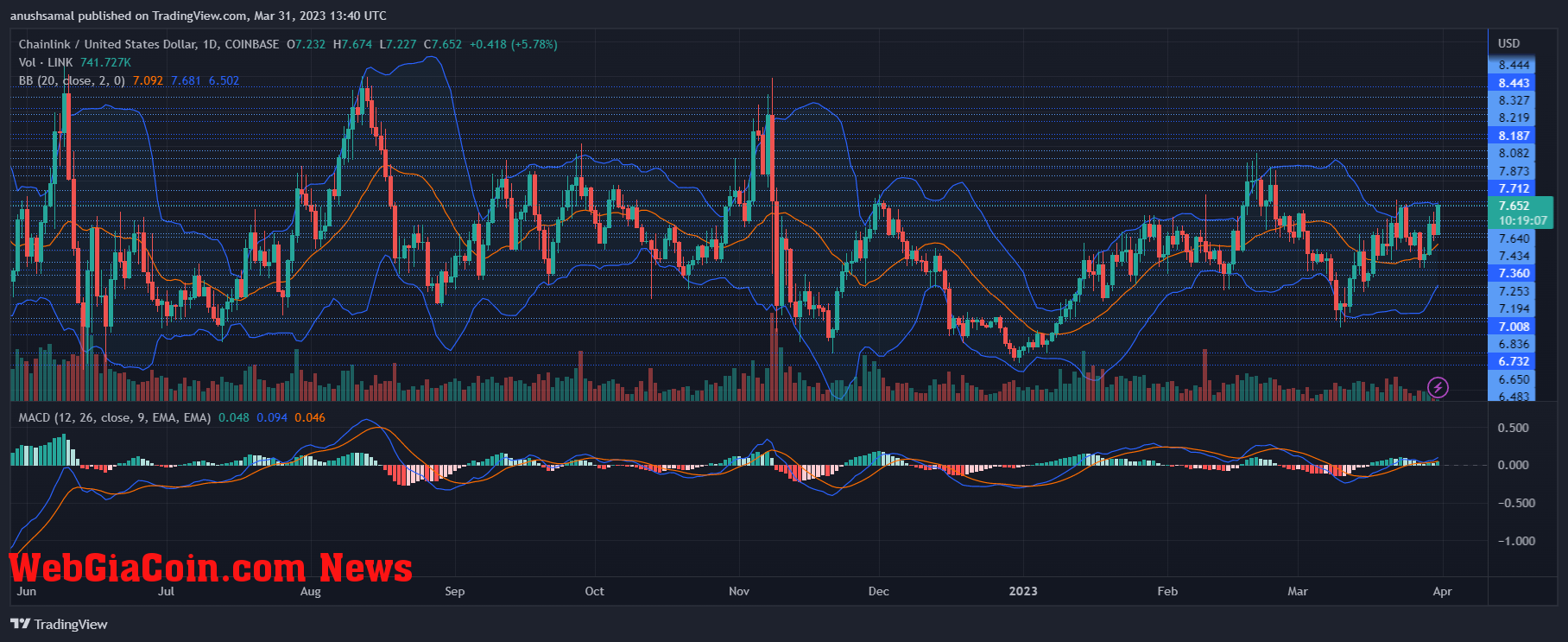Screen dimensions: 1568x642
Task: Select the MACD (12, 26, close, 9, EMA, EMA) label
Action: pos(115,417)
